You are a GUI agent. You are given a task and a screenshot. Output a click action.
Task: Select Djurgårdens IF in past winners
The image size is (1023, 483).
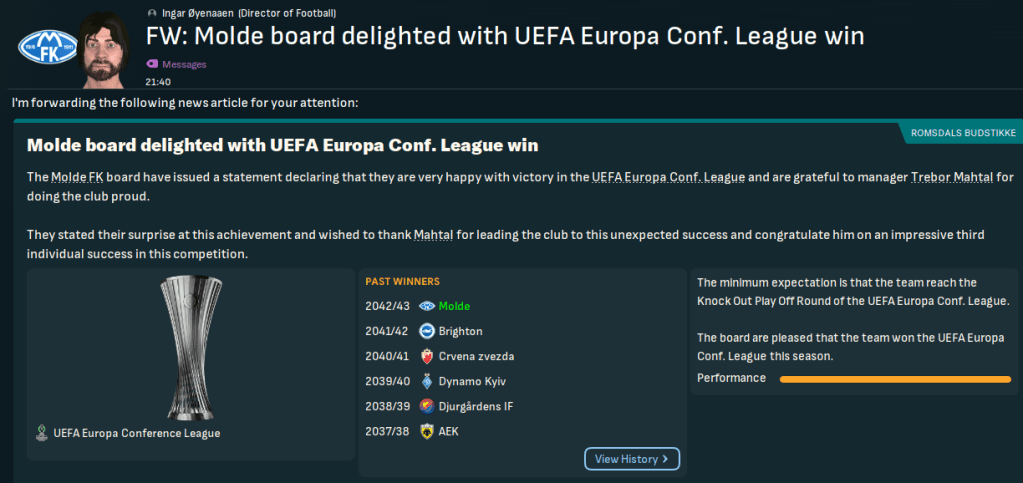pos(479,406)
